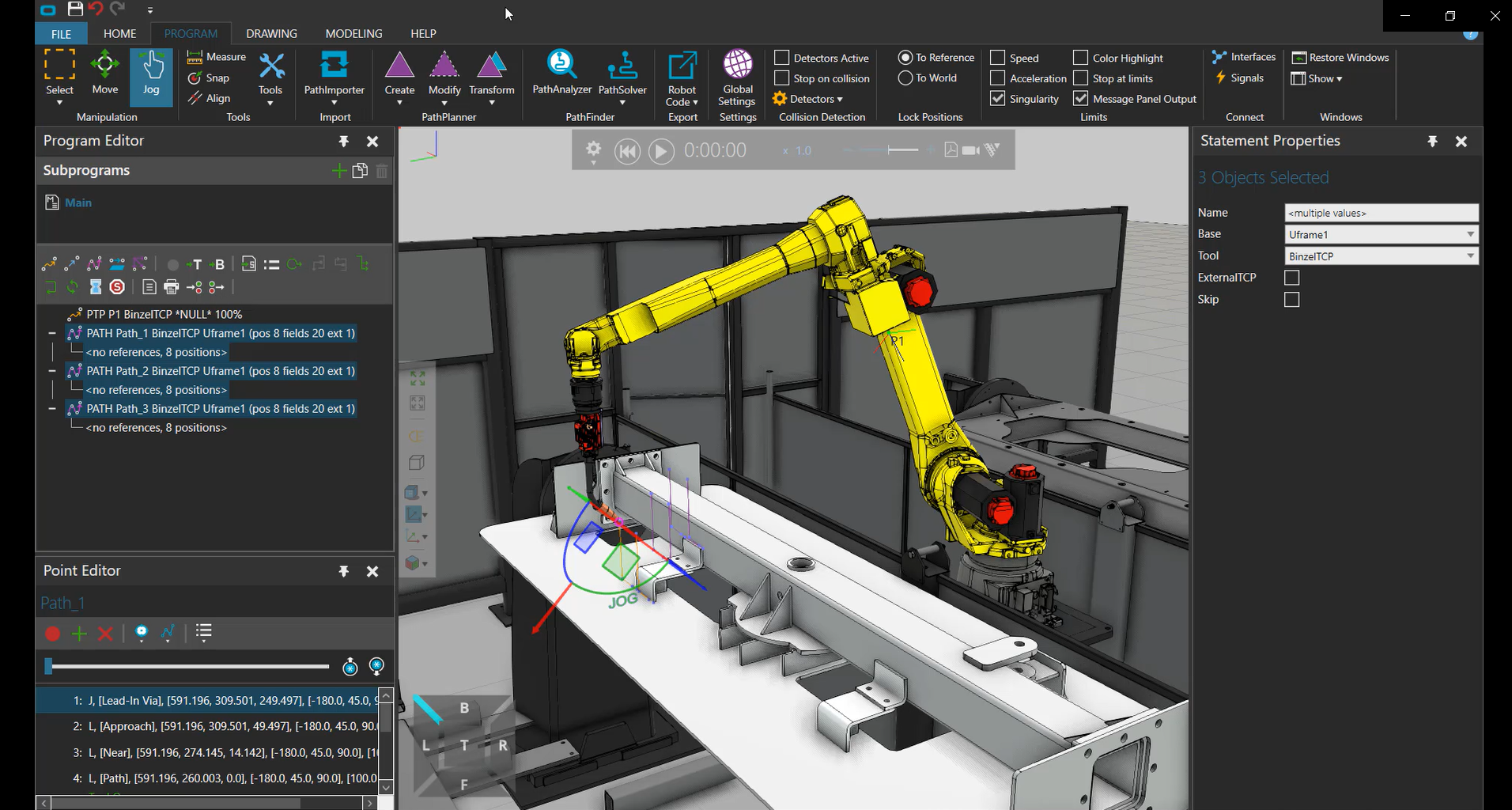Switch to the HOME tab
Image resolution: width=1512 pixels, height=810 pixels.
point(119,34)
